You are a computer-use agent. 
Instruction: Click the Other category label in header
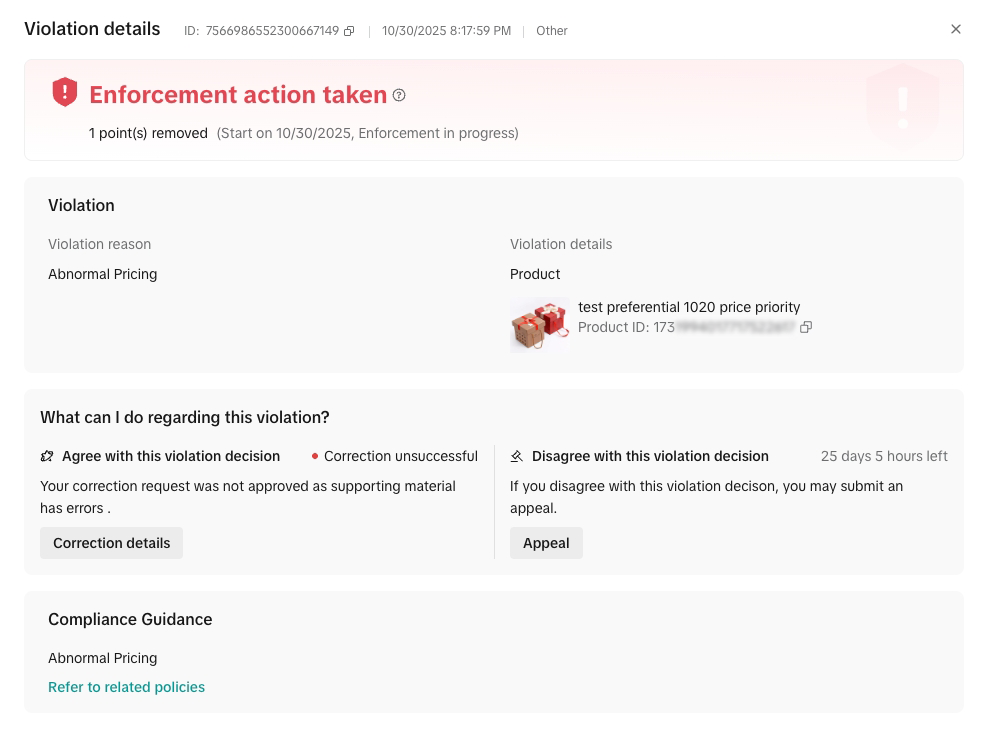point(552,31)
